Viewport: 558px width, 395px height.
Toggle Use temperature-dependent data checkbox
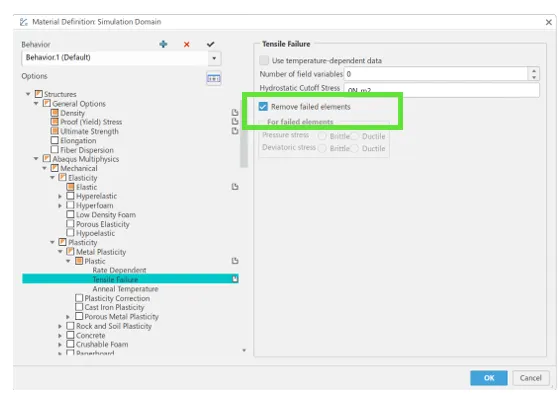pos(264,60)
